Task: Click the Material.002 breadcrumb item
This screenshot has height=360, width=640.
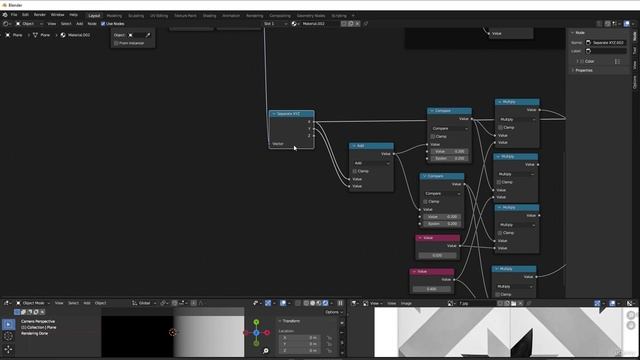Action: 76,35
